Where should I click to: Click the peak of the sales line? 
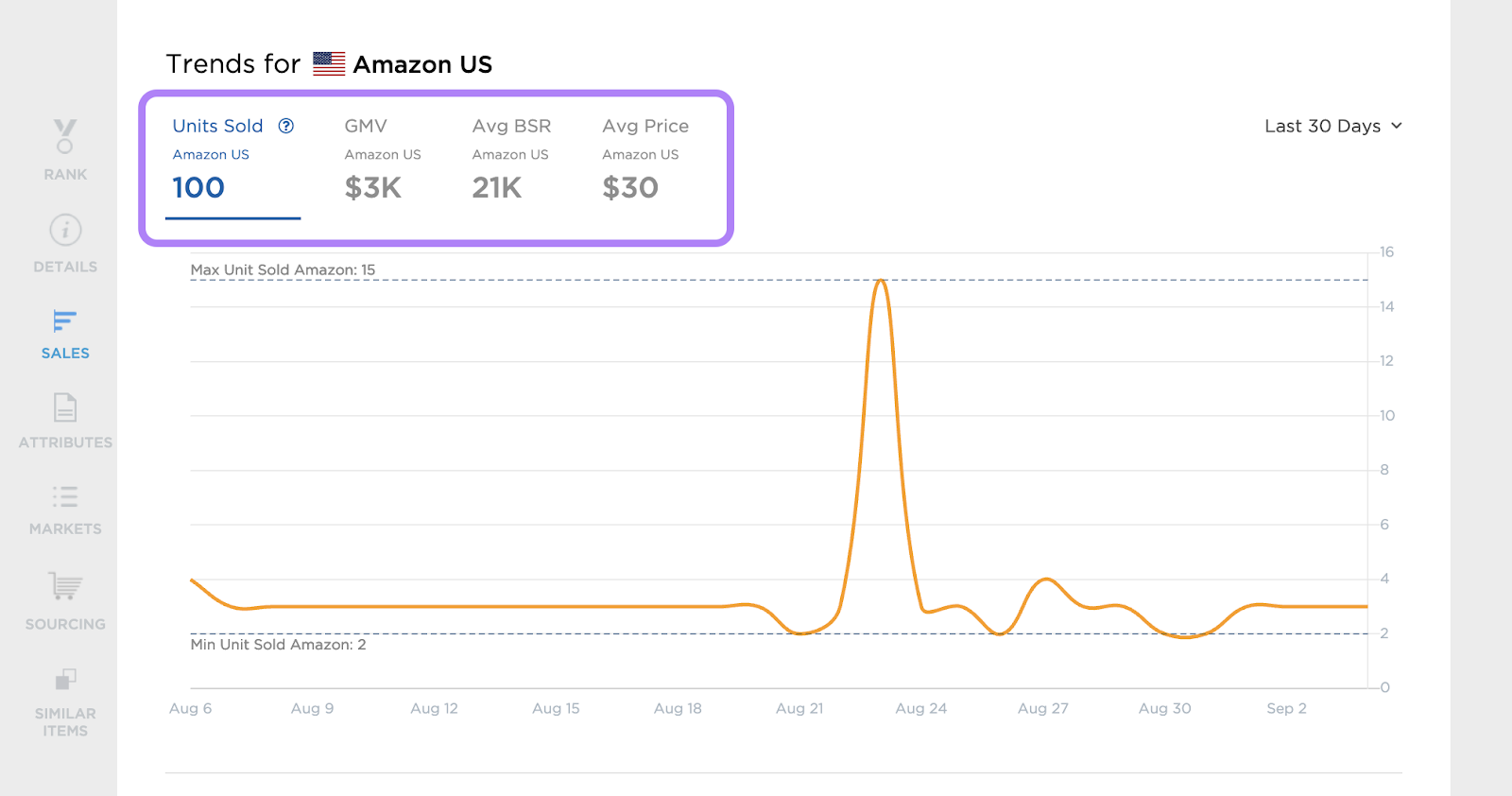click(881, 281)
